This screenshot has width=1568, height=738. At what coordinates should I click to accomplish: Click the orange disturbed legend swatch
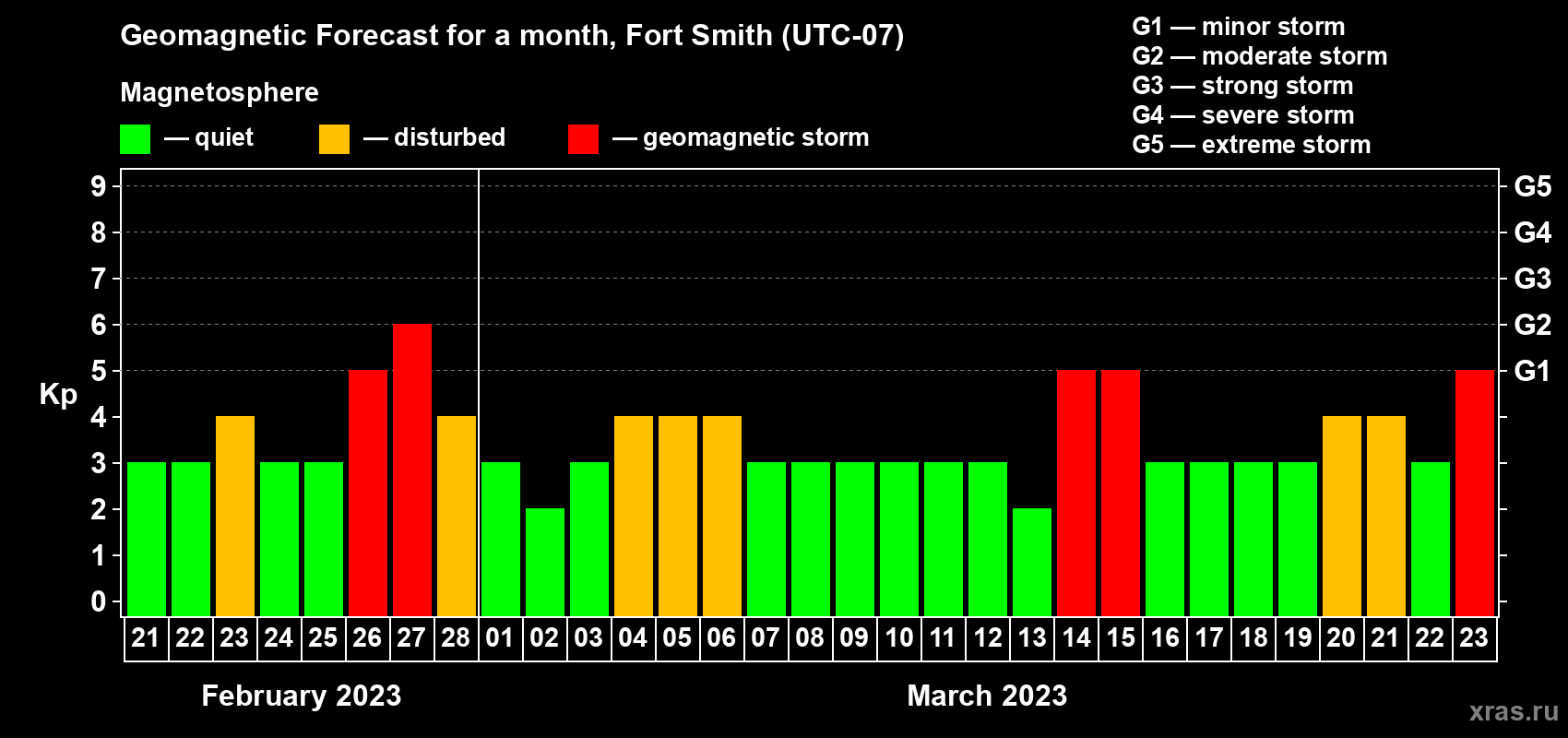point(334,139)
